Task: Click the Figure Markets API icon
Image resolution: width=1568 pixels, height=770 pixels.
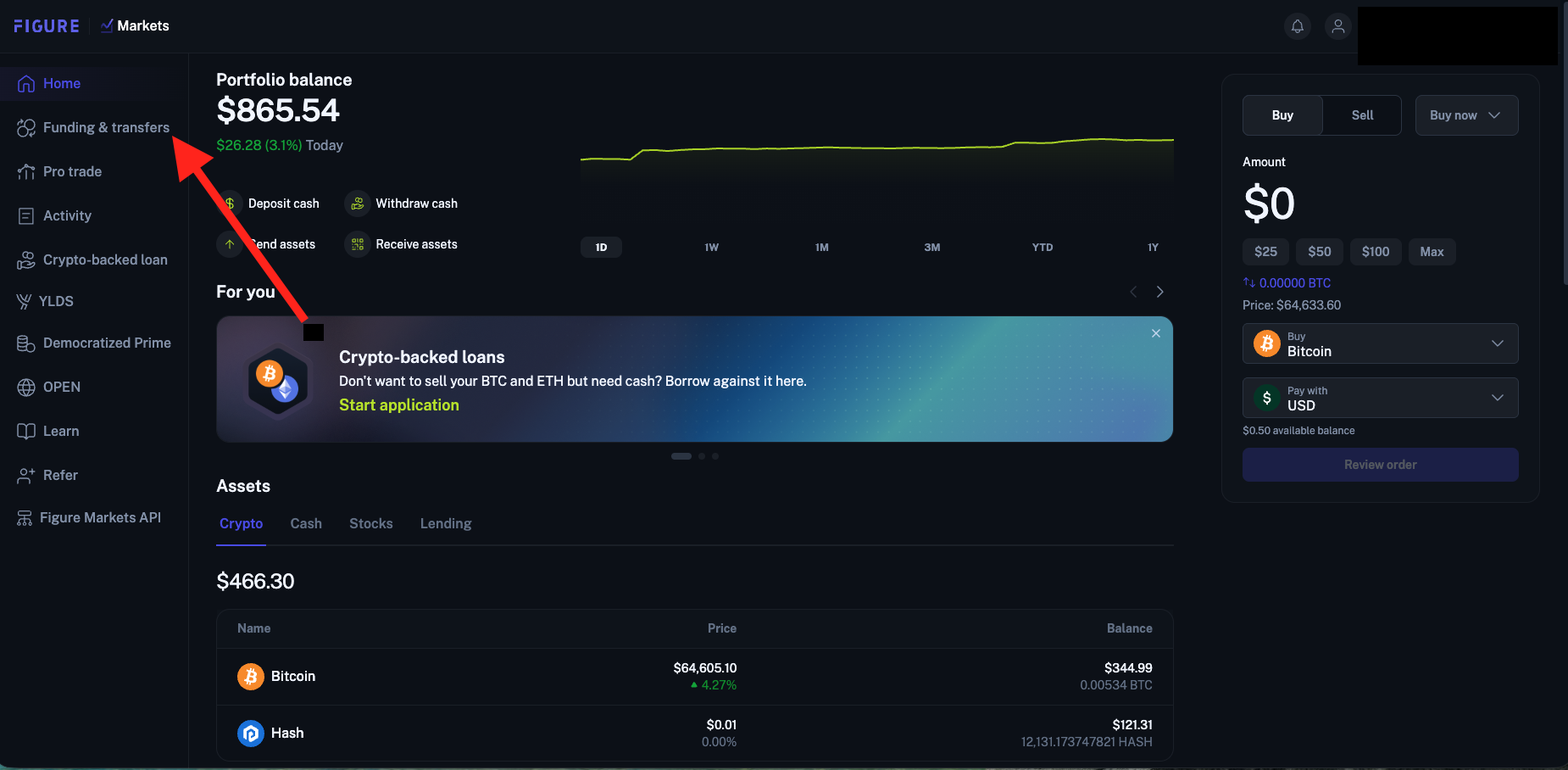Action: [x=25, y=517]
